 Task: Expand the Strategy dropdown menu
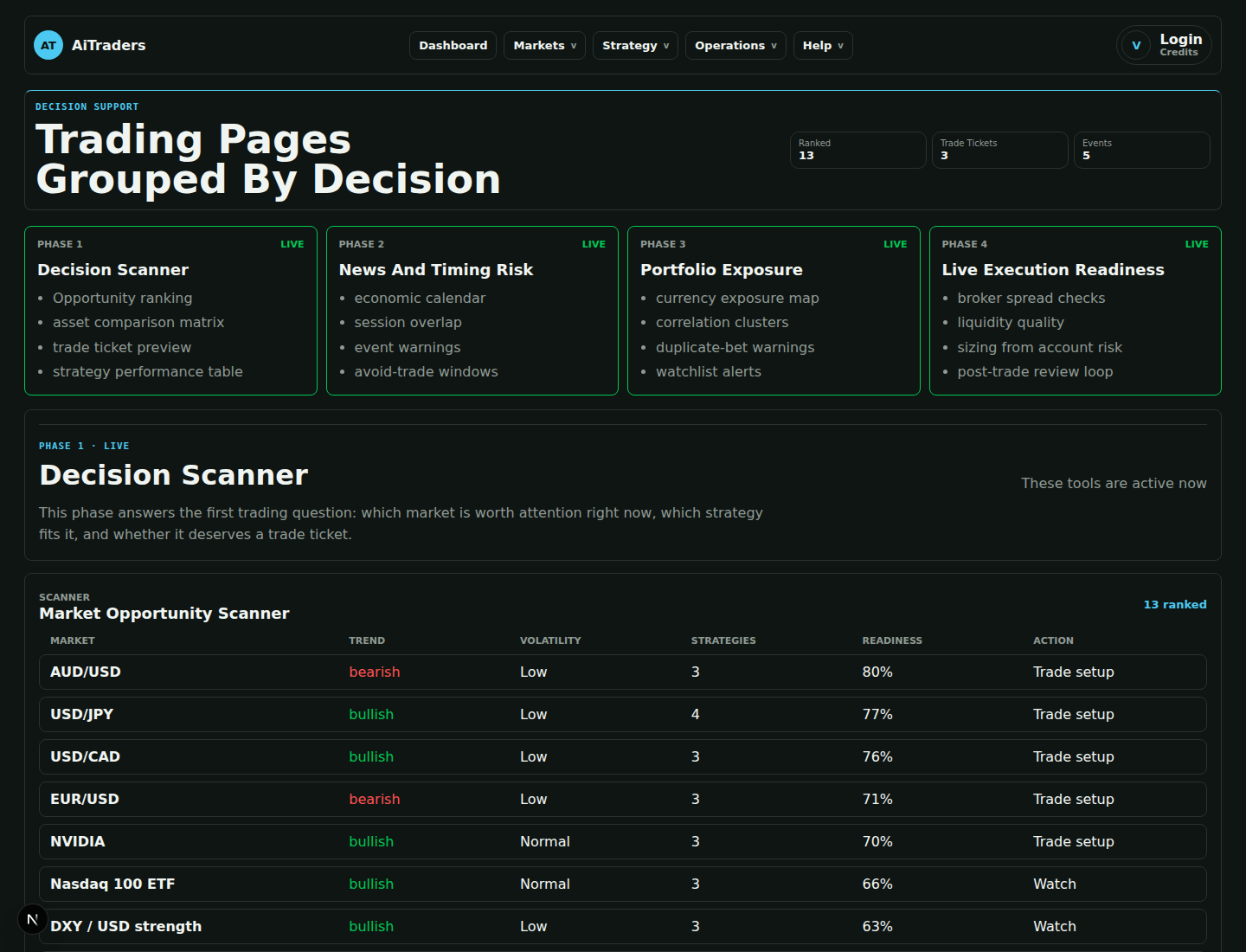[635, 45]
